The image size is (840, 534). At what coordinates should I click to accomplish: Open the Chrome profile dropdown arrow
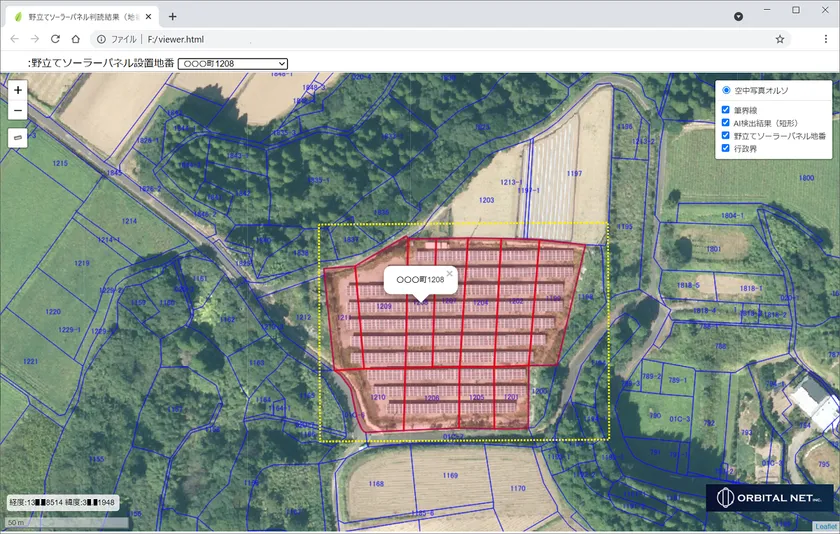click(738, 16)
